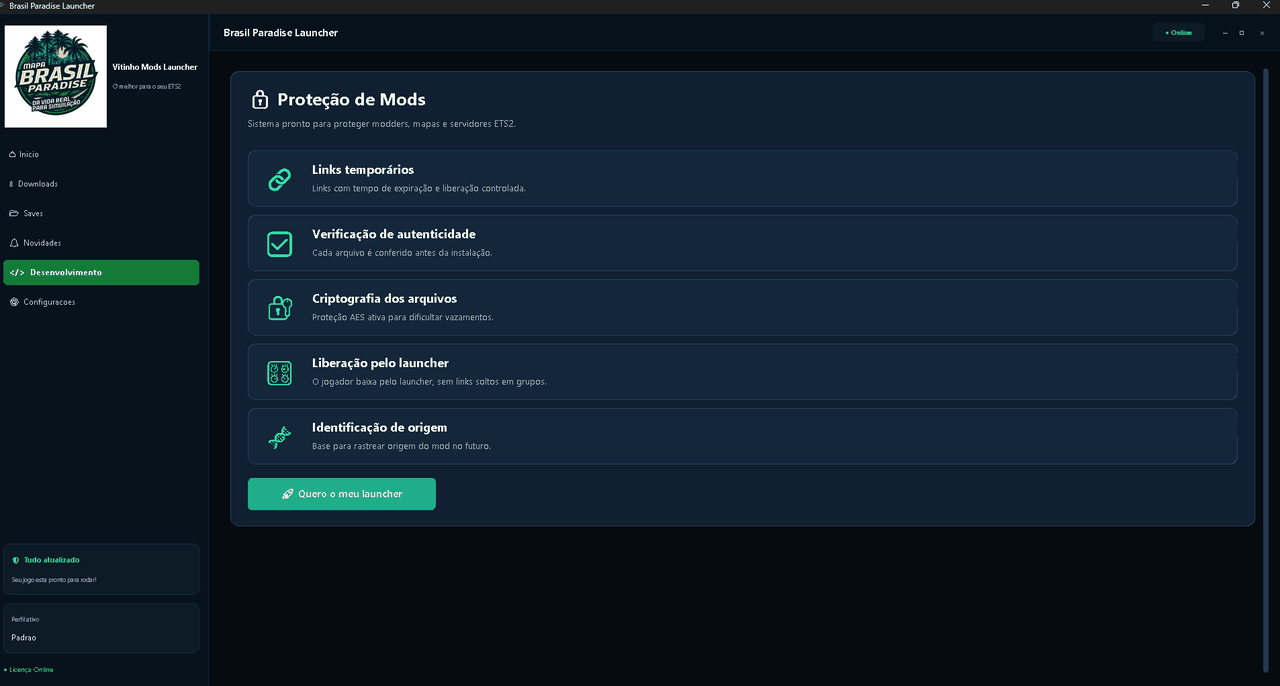The width and height of the screenshot is (1280, 686).
Task: Maximize the launcher using inner header button
Action: click(1242, 33)
